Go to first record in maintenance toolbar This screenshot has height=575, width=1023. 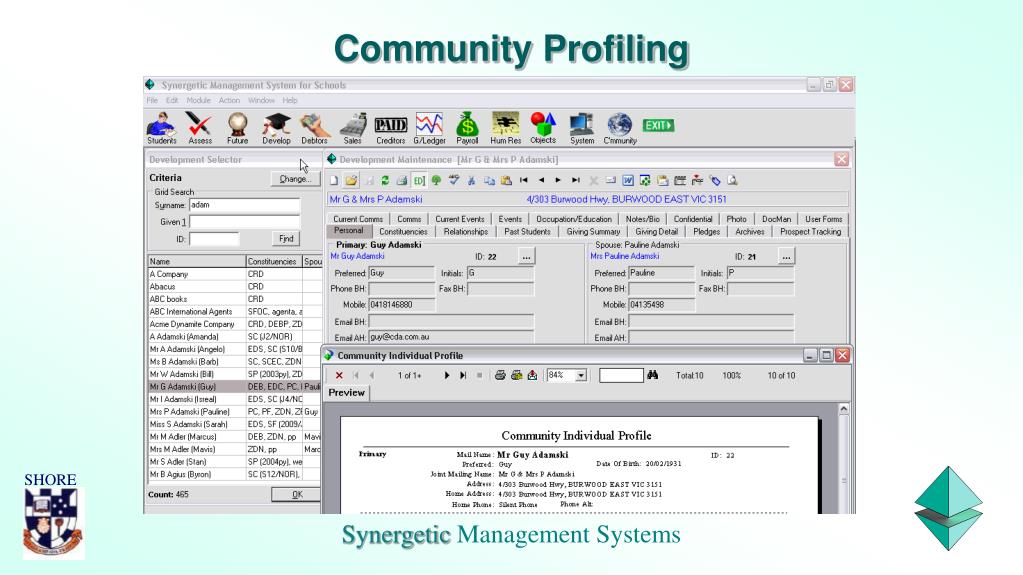pos(523,181)
